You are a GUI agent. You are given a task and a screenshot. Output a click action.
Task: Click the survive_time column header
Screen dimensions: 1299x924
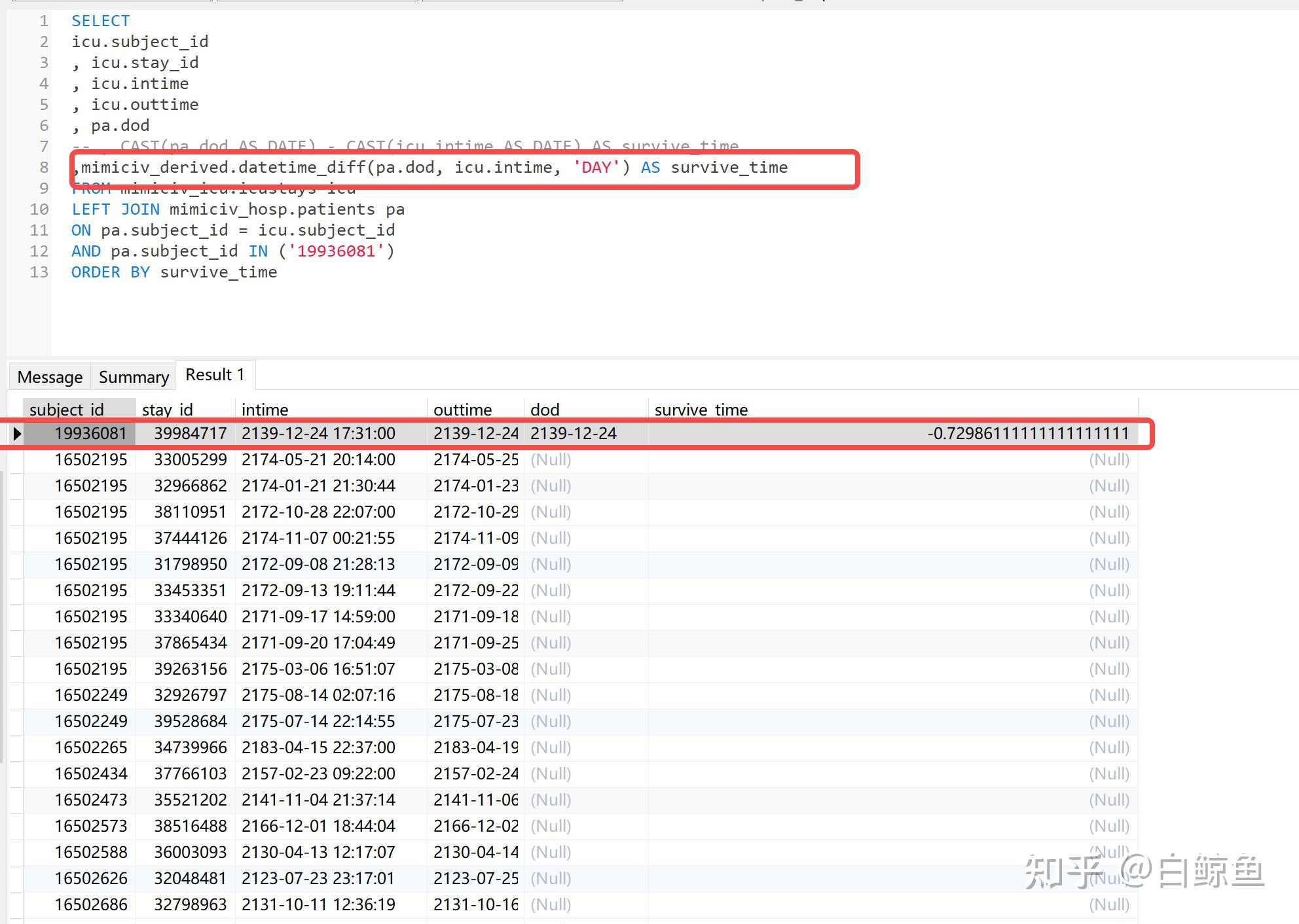pos(701,410)
